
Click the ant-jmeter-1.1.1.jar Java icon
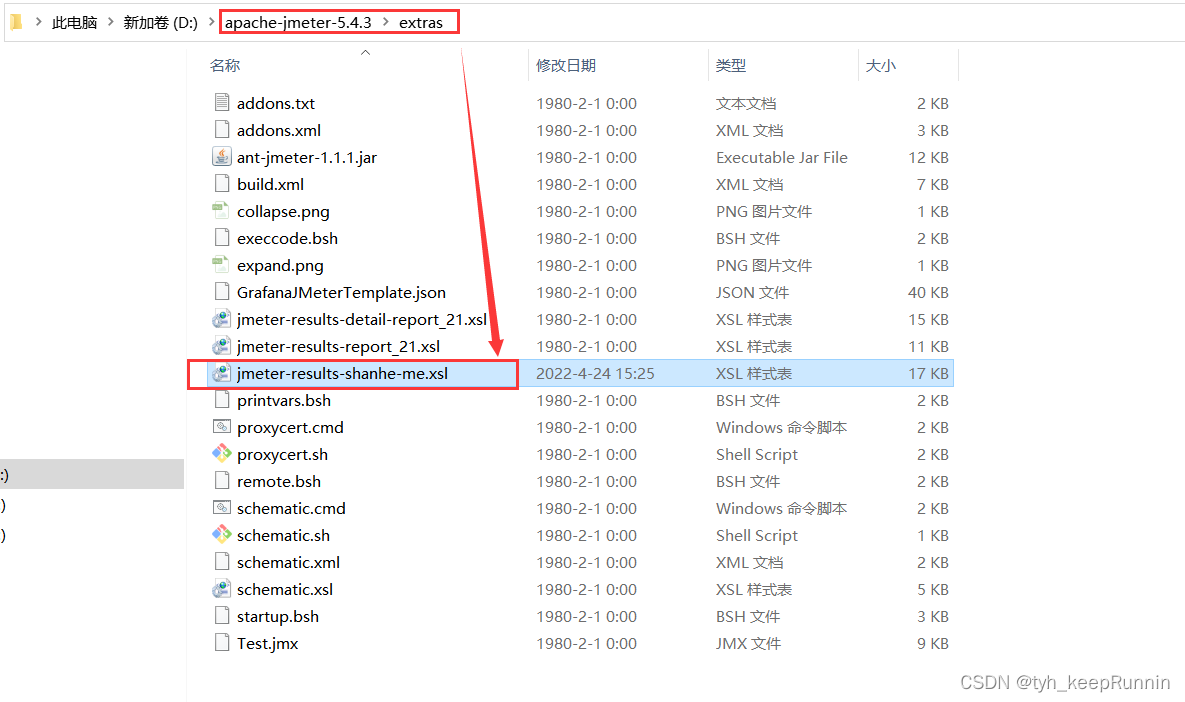click(x=221, y=156)
